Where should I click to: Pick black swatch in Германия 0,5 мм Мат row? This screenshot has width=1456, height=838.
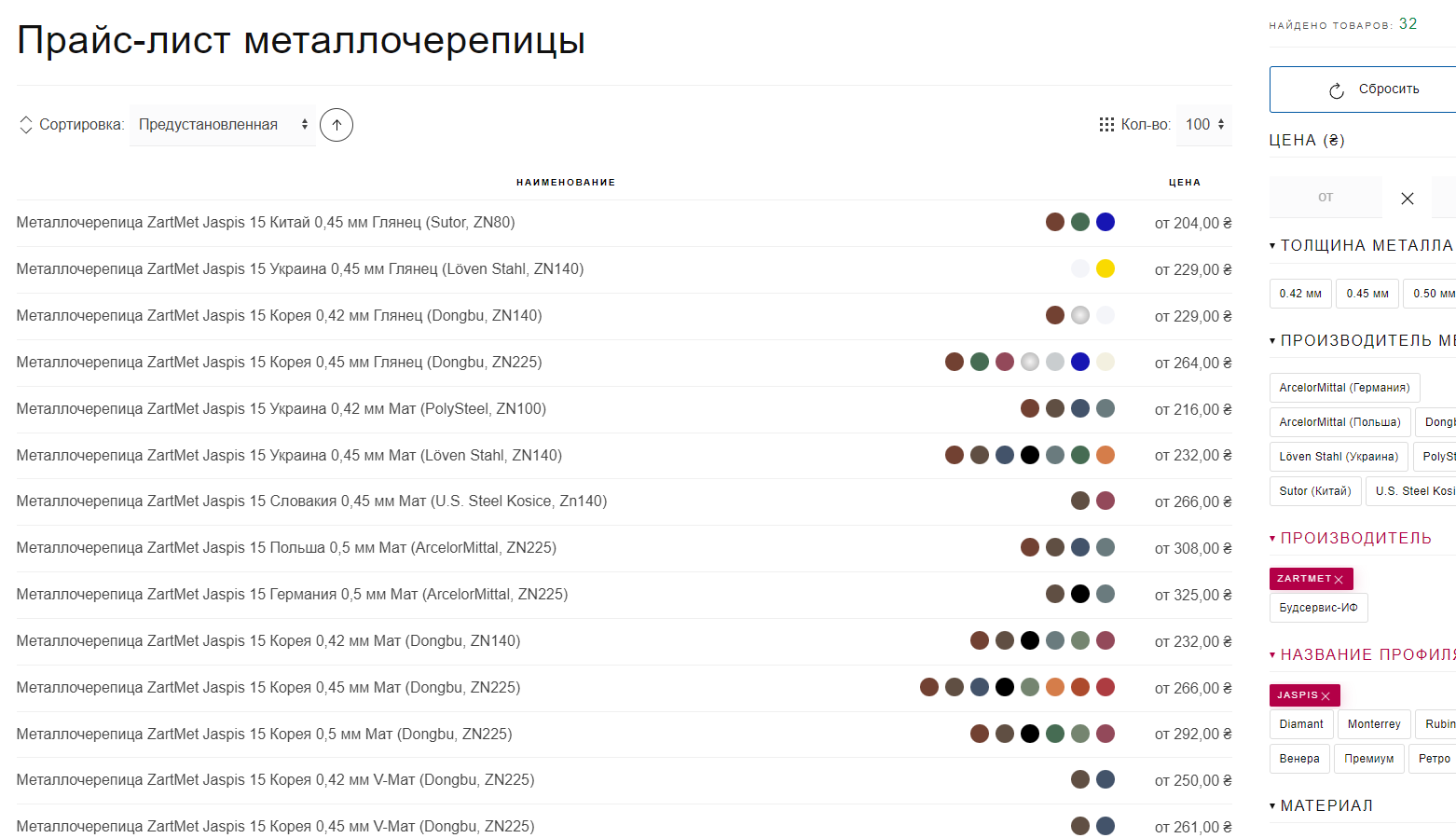coord(1080,594)
